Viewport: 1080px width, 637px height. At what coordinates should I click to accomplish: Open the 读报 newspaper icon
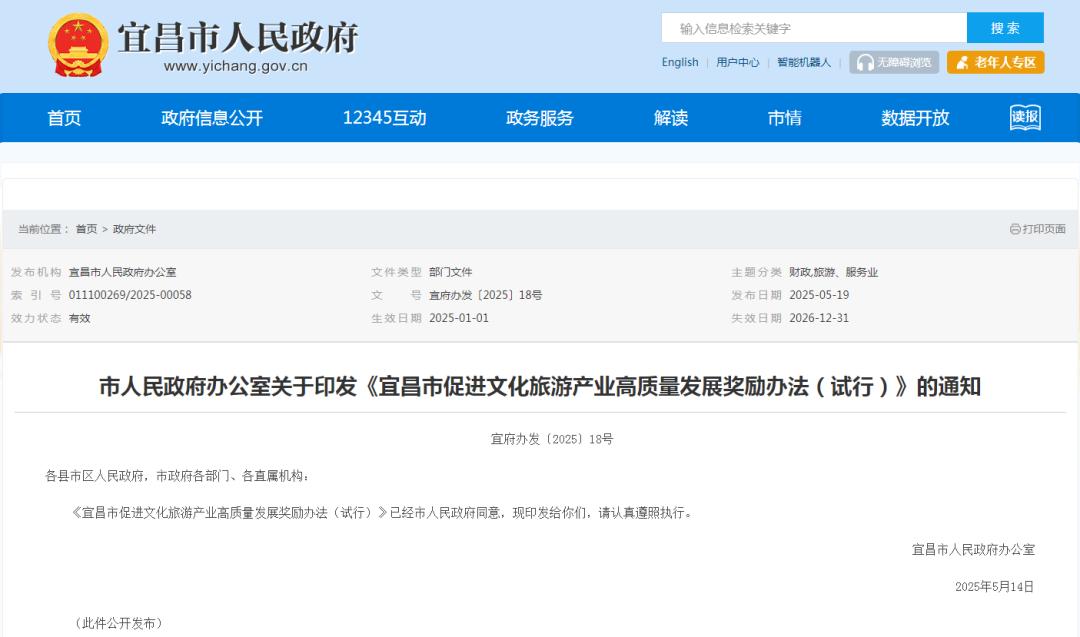1025,118
